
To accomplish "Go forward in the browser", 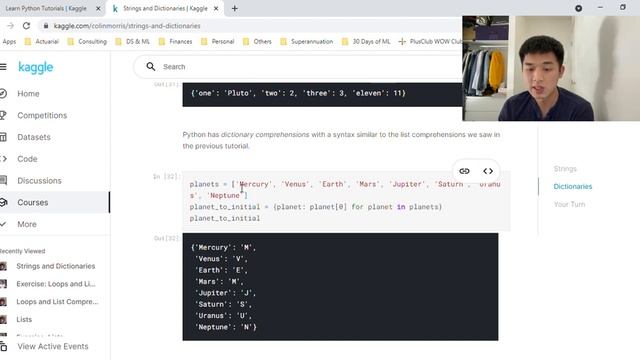I will tap(10, 26).
